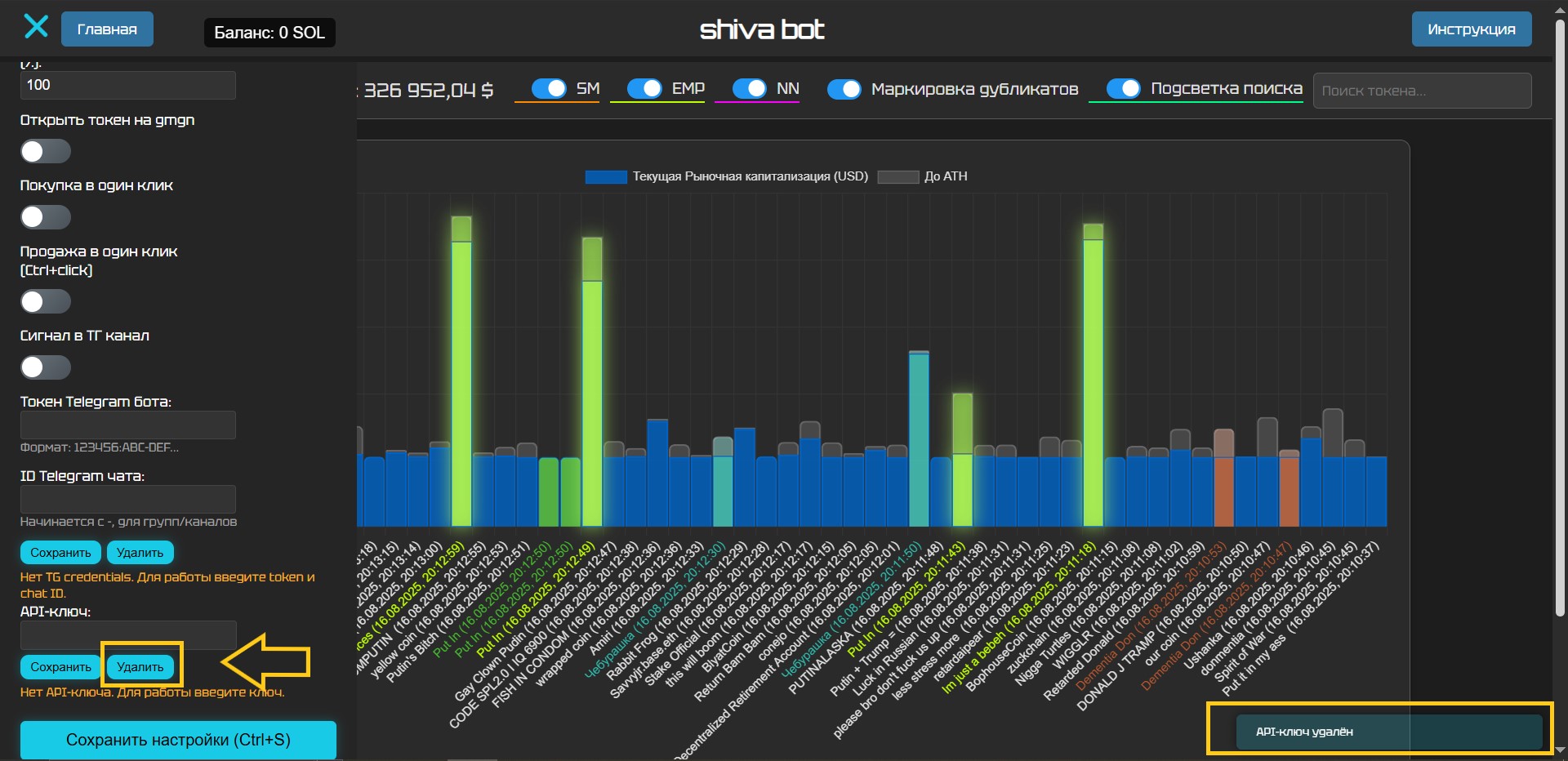Image resolution: width=1568 pixels, height=761 pixels.
Task: Click the blue Текущая Рыночная капитализация legend swatch
Action: pyautogui.click(x=605, y=177)
